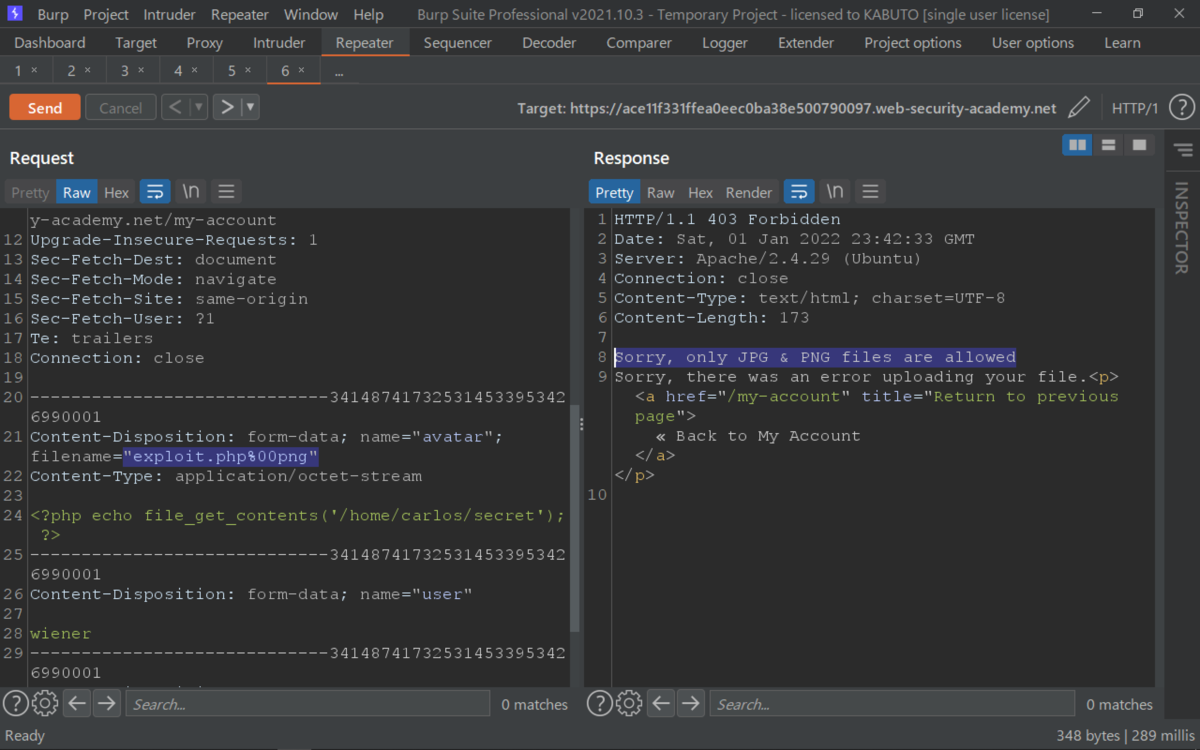Viewport: 1200px width, 750px height.
Task: Open the hamburger options menu in Request panel
Action: coord(226,192)
